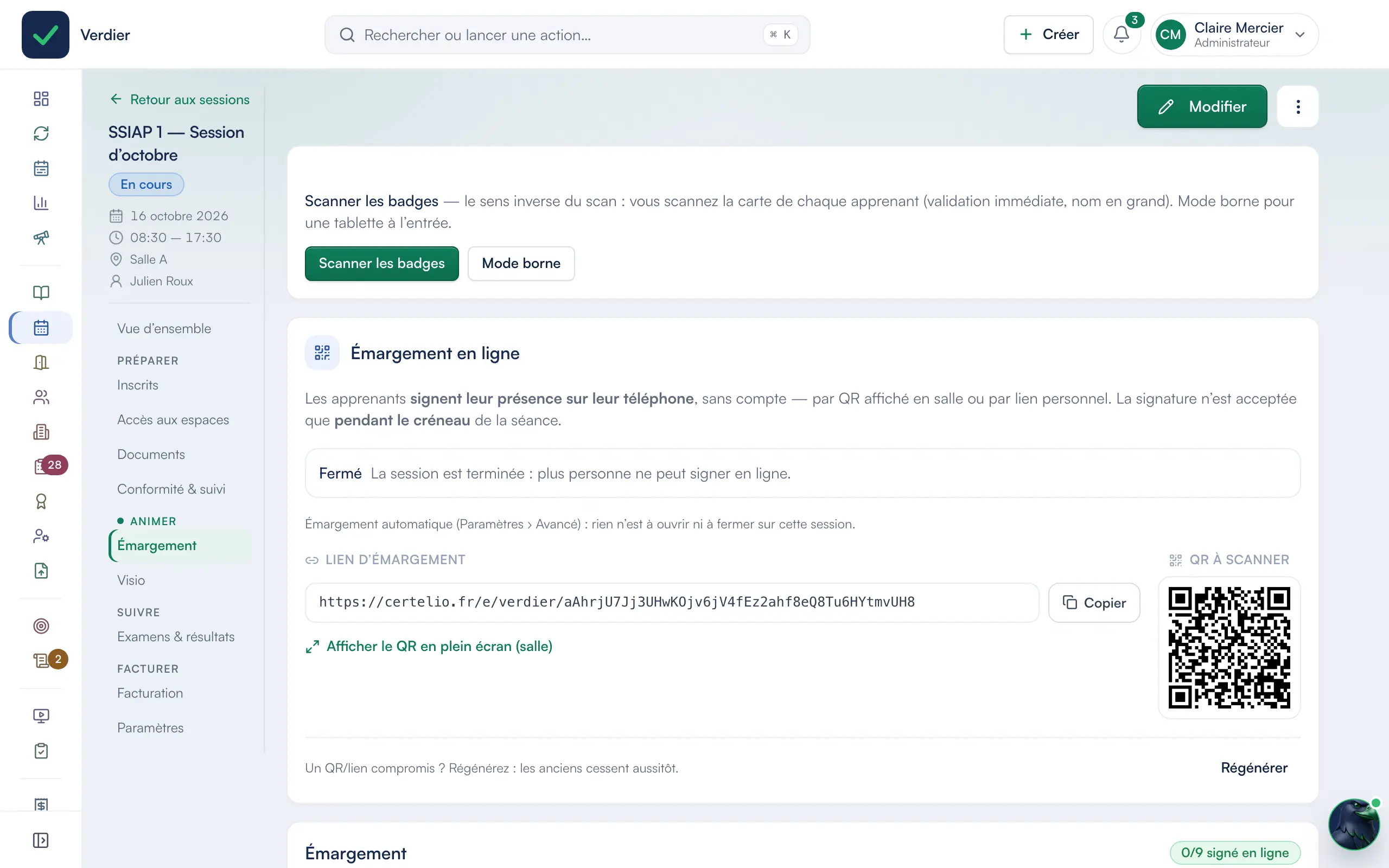The width and height of the screenshot is (1389, 868).
Task: Open the scroll icon with badge 2
Action: click(41, 661)
